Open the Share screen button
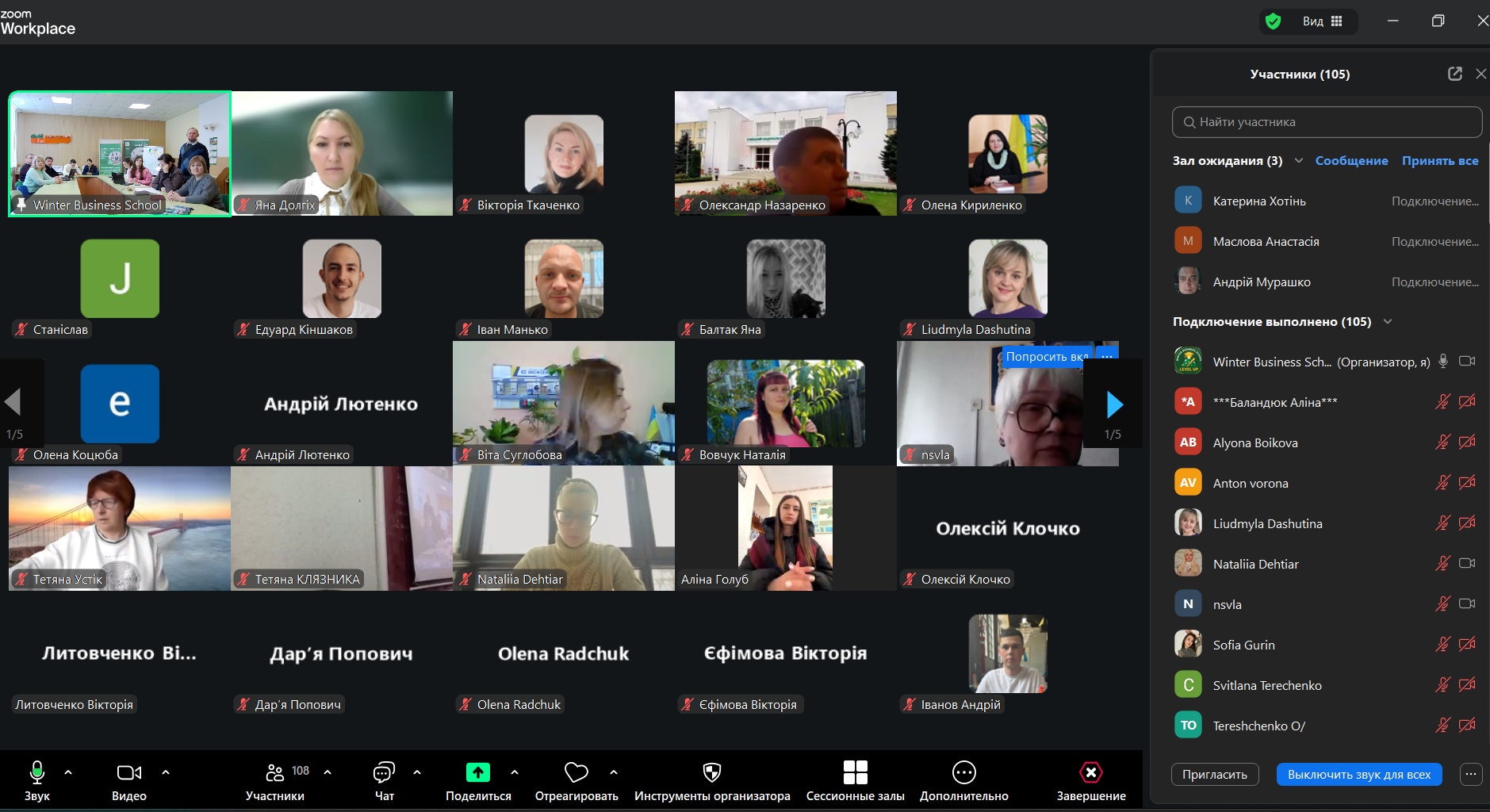1490x812 pixels. click(x=477, y=772)
